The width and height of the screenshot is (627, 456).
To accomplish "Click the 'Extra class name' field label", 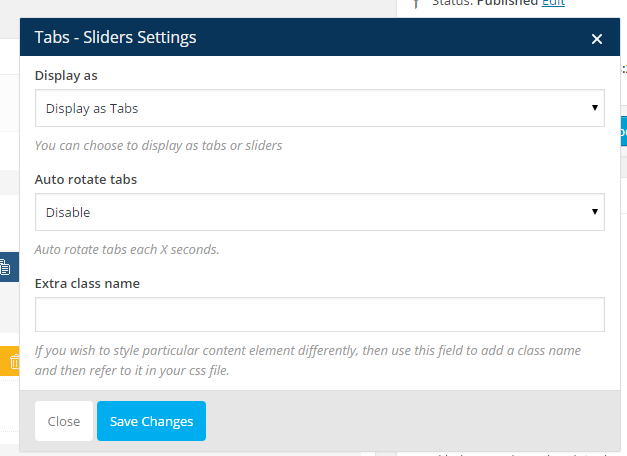I will (x=87, y=283).
